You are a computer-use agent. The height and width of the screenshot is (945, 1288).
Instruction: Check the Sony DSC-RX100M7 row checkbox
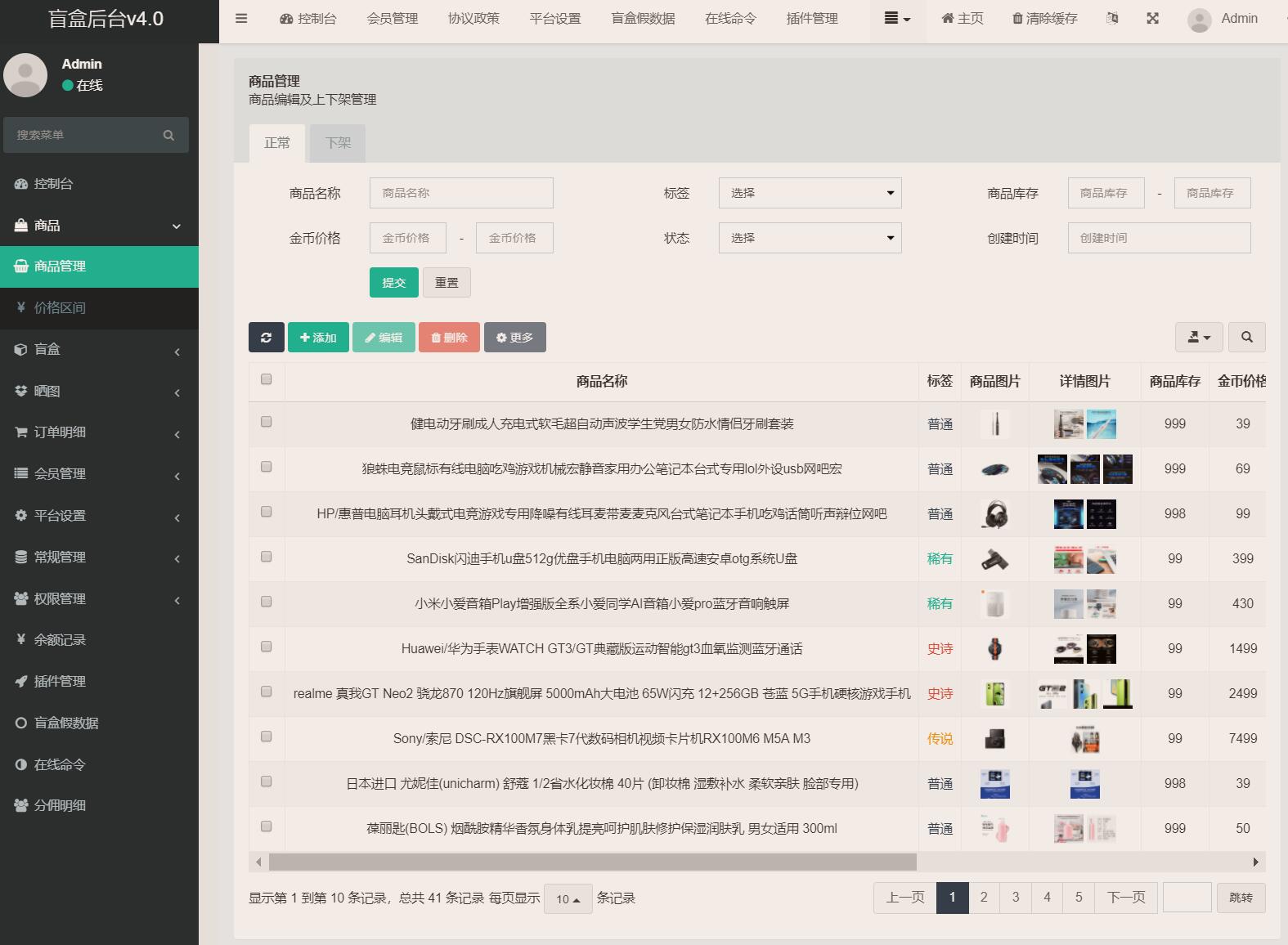pos(266,737)
